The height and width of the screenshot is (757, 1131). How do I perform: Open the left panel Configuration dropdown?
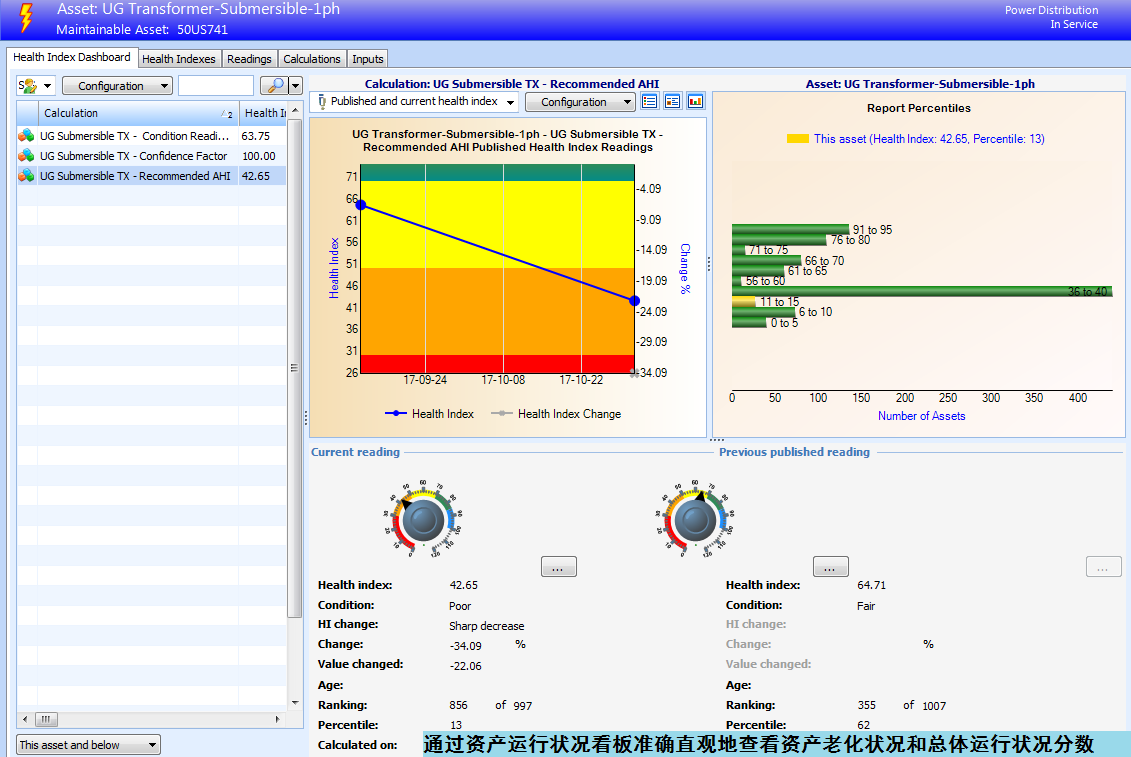click(x=117, y=86)
